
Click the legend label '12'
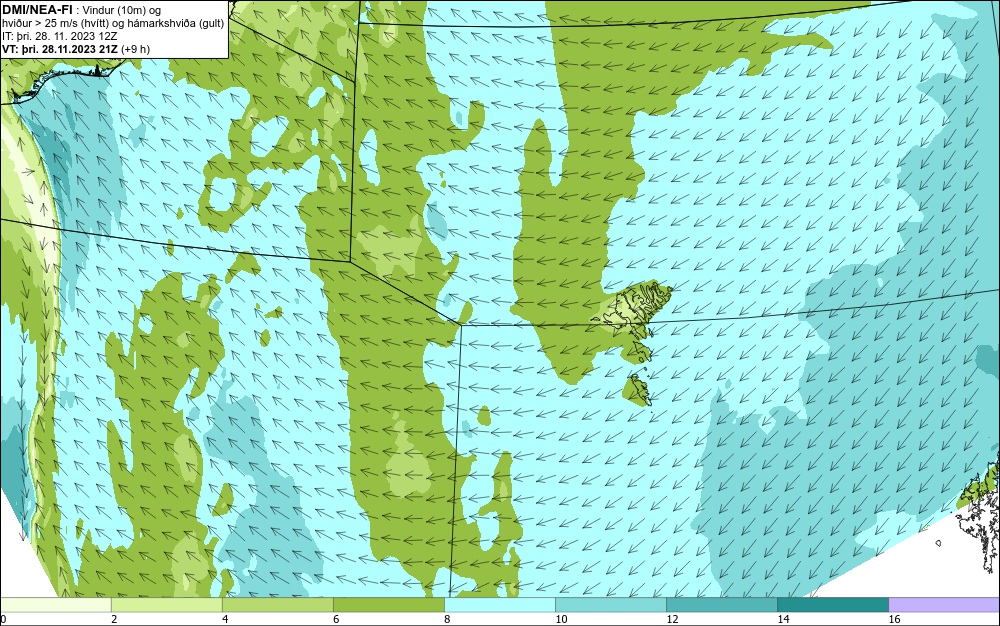tap(672, 619)
